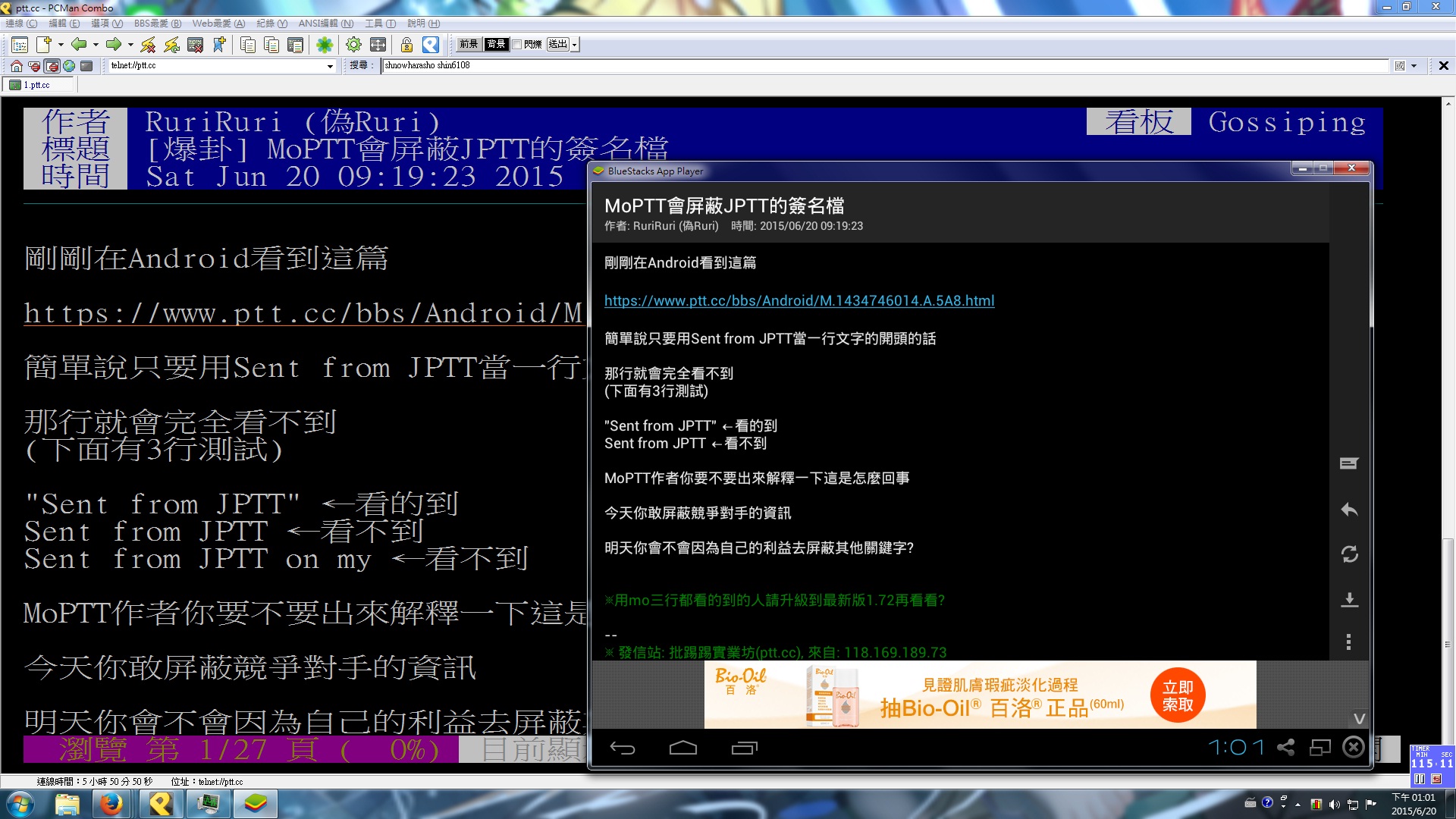Toggle full screen with arrows icon

[378, 45]
